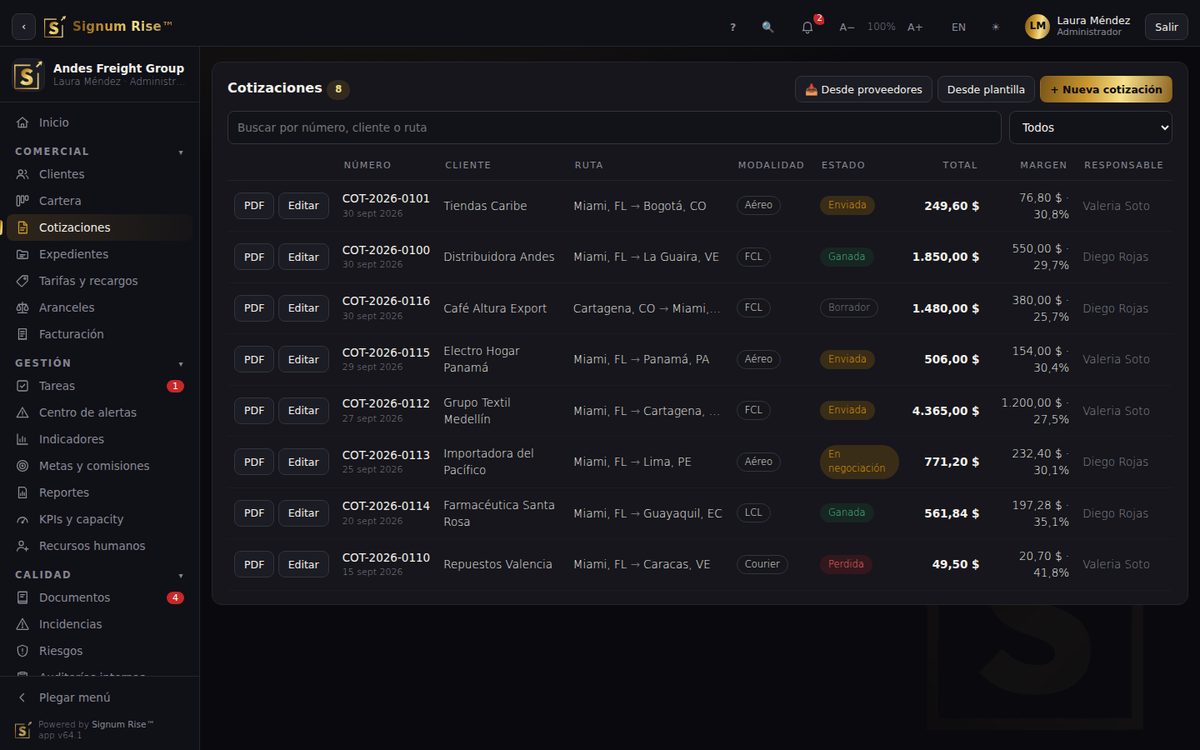Click the Indicadores chart icon
The width and height of the screenshot is (1200, 750).
(23, 439)
